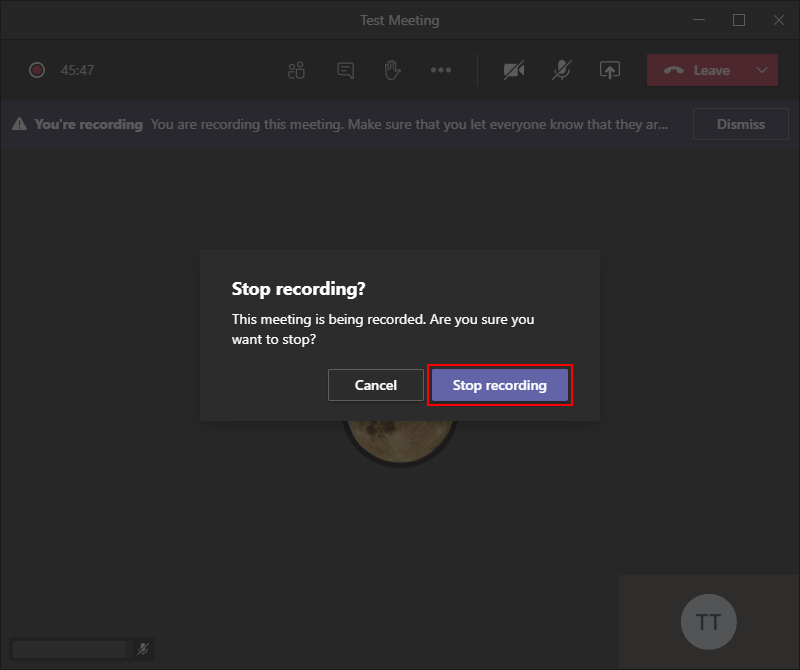Image resolution: width=800 pixels, height=670 pixels.
Task: Click the warning triangle icon in banner
Action: click(x=19, y=124)
